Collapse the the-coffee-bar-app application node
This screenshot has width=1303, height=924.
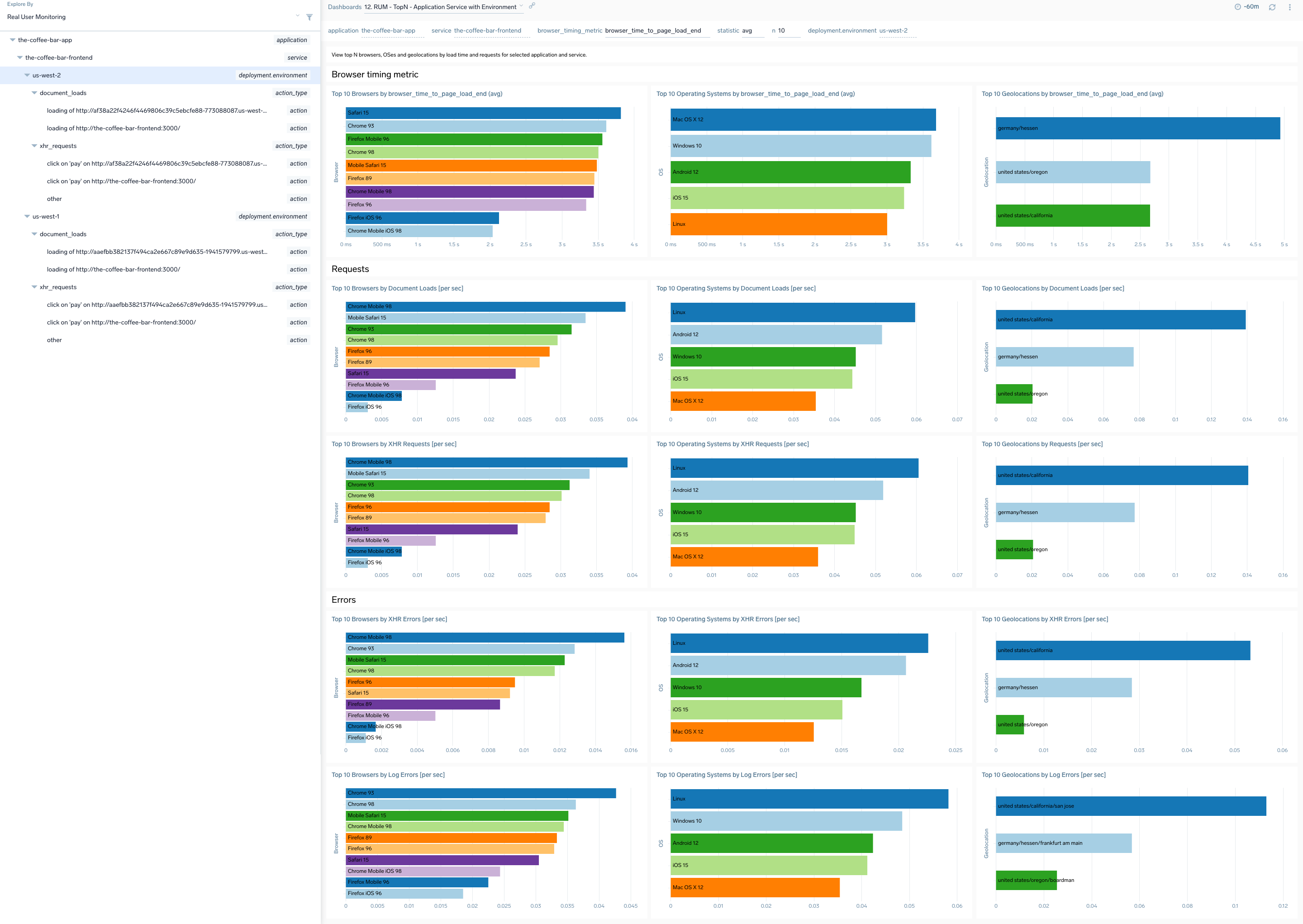(x=12, y=40)
